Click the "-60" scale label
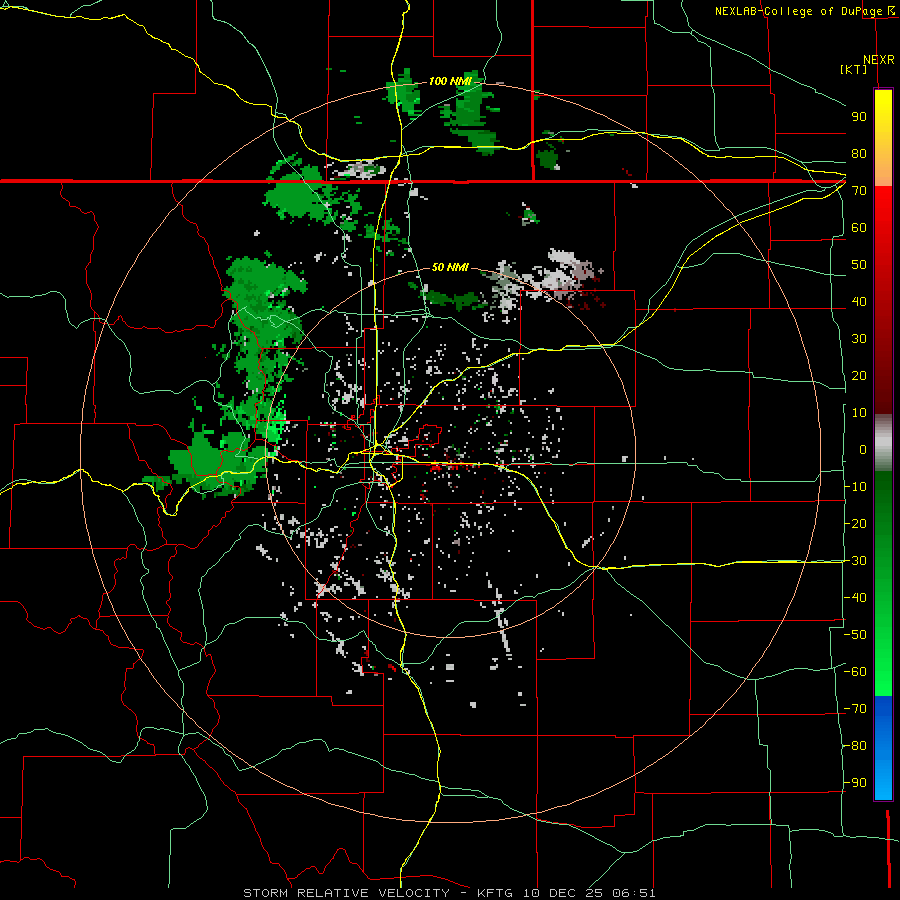This screenshot has height=900, width=900. (856, 672)
